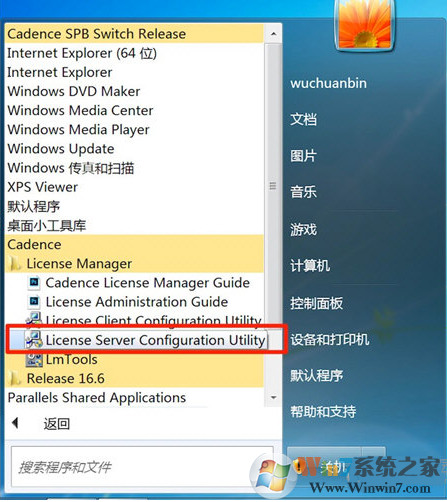447x502 pixels.
Task: Go back with the 返回 button
Action: click(x=57, y=424)
